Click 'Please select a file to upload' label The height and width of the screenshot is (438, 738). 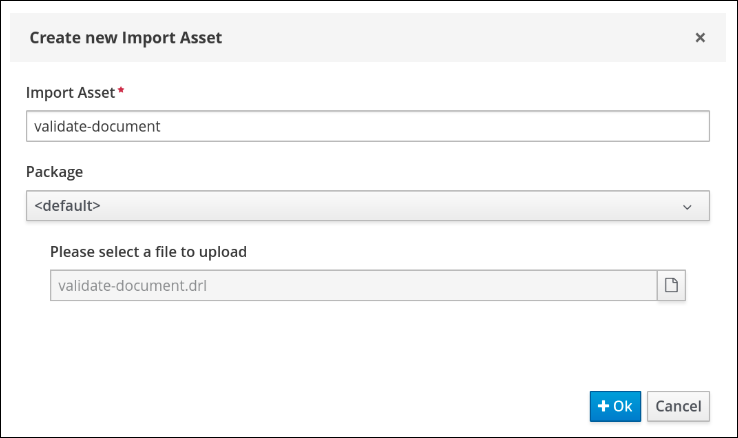point(148,251)
